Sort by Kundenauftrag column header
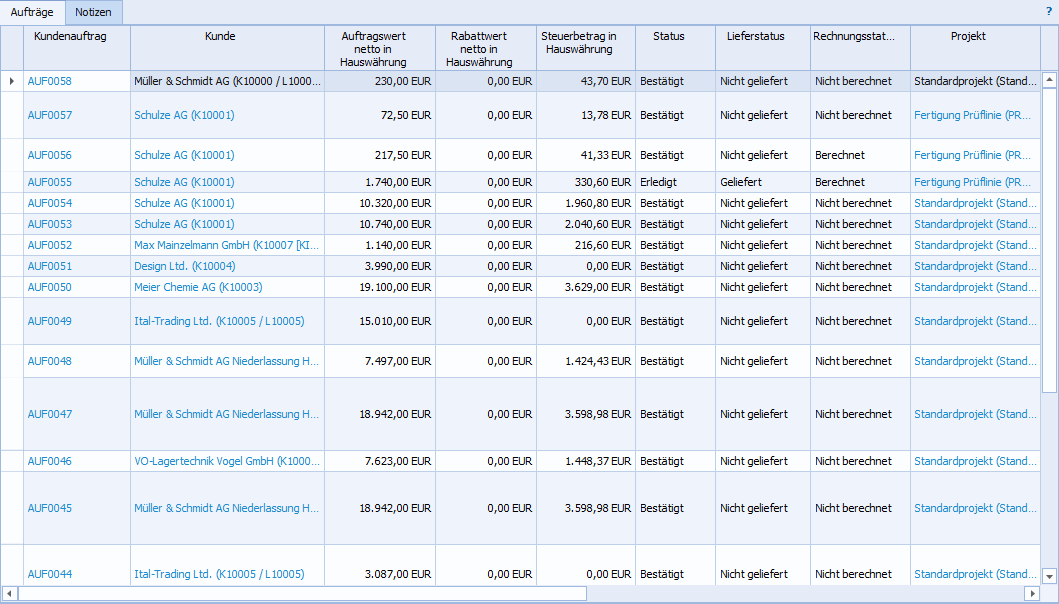The image size is (1059, 604). coord(70,36)
